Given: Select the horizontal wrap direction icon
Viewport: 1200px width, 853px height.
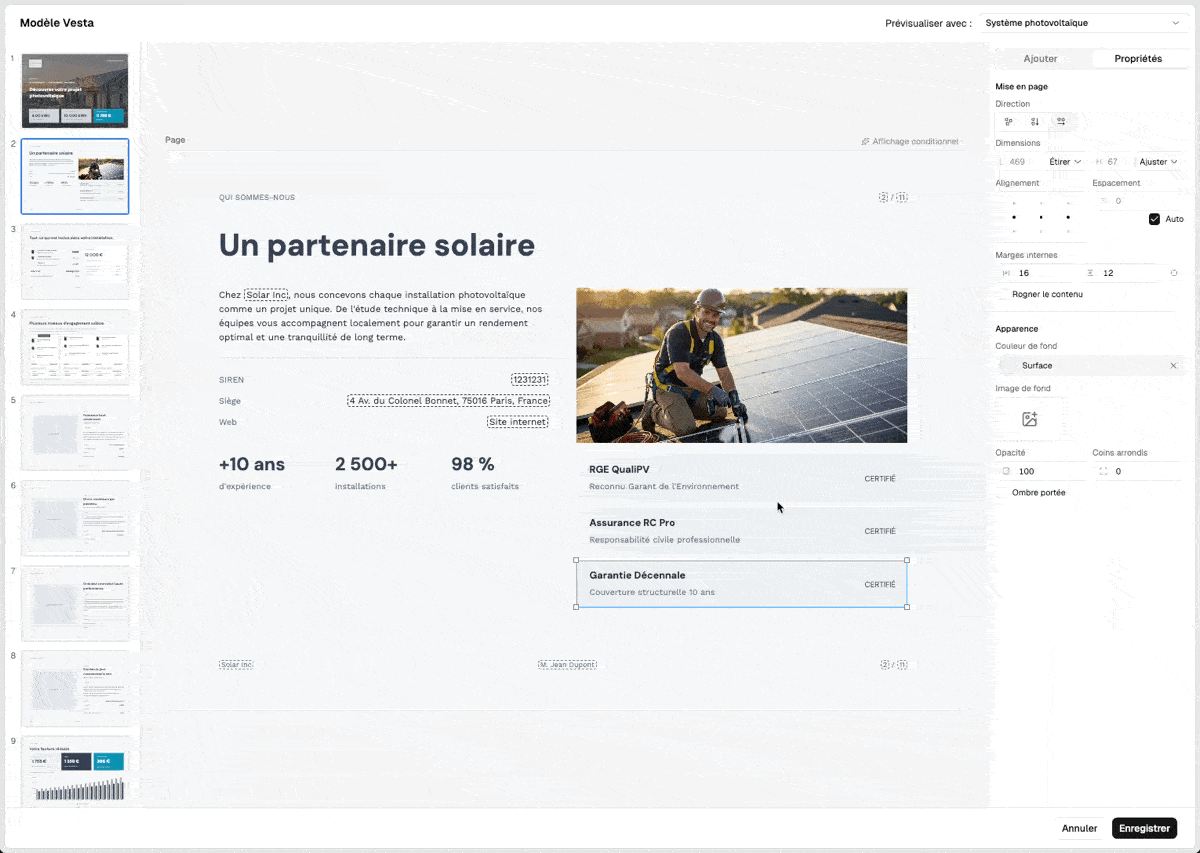Looking at the screenshot, I should click(1061, 122).
